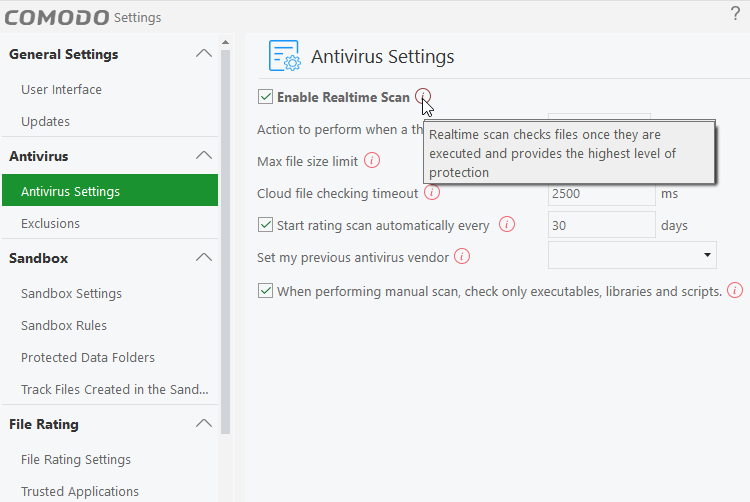This screenshot has width=750, height=502.
Task: Open the Exclusions page
Action: [x=50, y=223]
